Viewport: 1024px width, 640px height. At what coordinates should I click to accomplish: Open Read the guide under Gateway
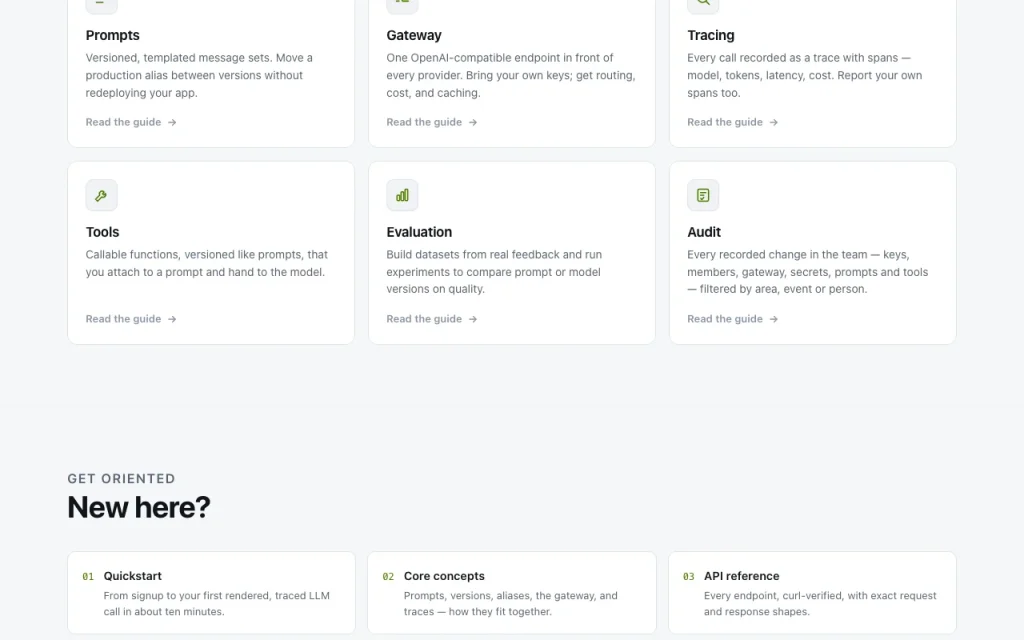432,122
